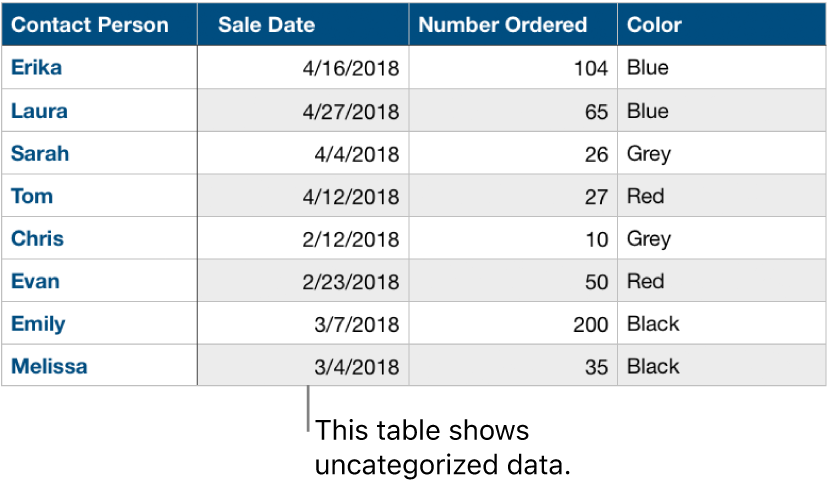828x492 pixels.
Task: Click the 4/4/2018 date cell
Action: click(x=357, y=155)
